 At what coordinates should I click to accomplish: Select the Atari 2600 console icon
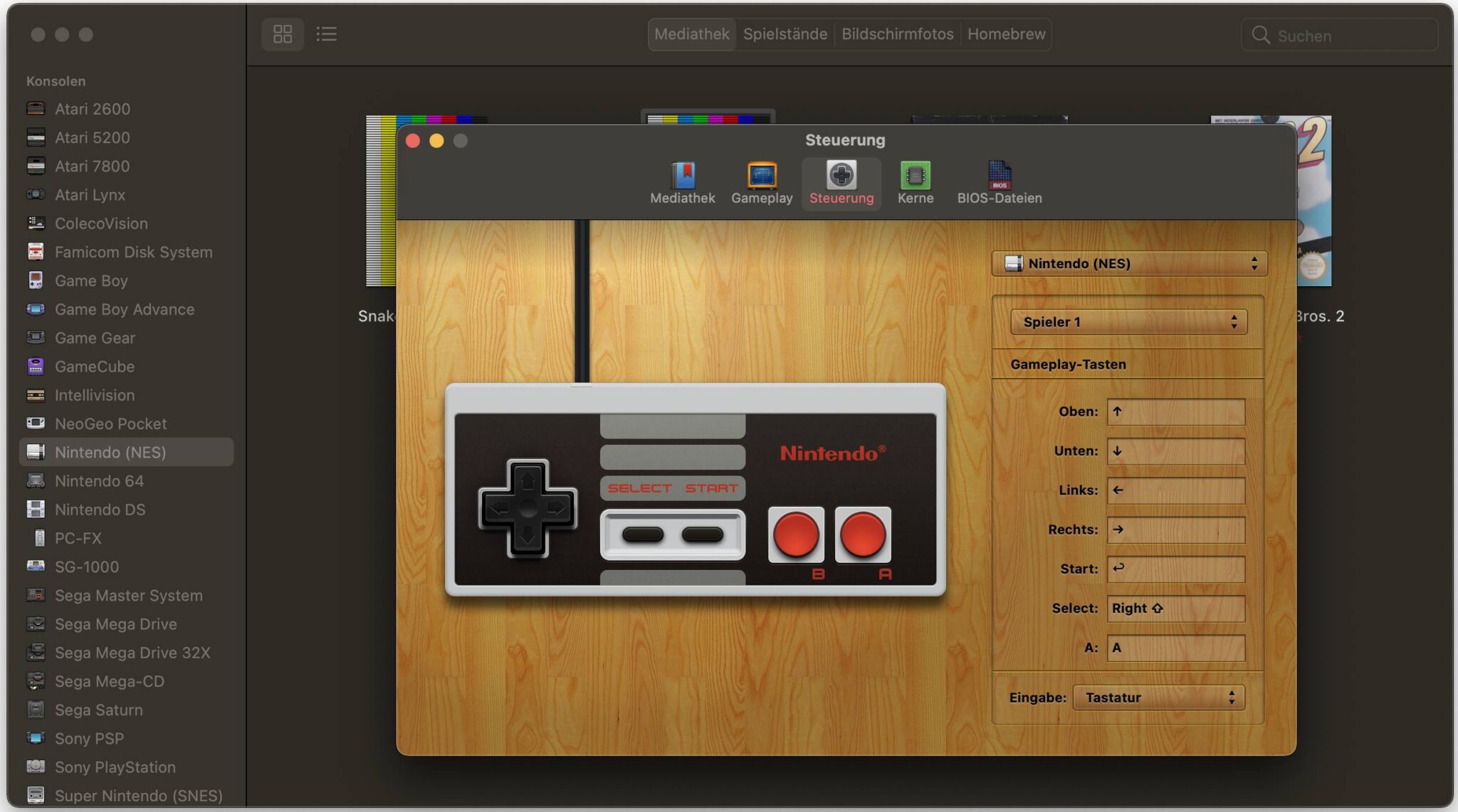coord(36,108)
